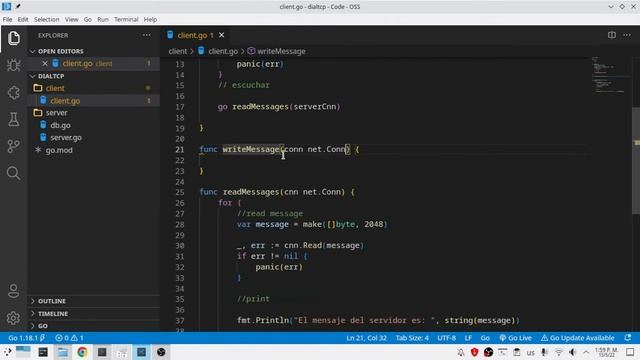This screenshot has height=360, width=640.
Task: Open the Manage gear icon
Action: (13, 318)
